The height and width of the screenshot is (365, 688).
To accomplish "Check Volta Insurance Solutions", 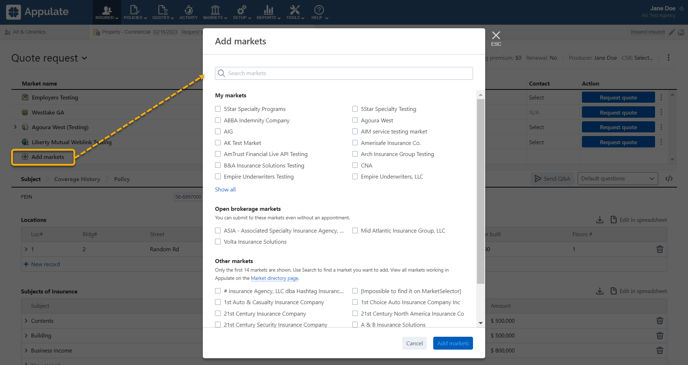I will coord(218,241).
